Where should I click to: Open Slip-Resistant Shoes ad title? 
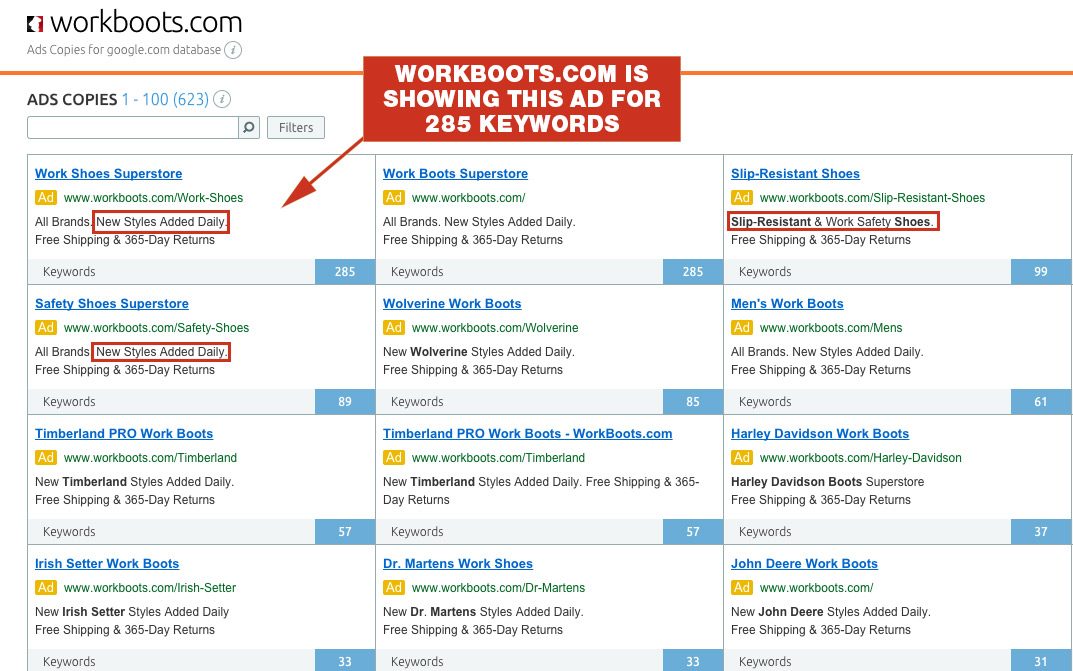795,174
